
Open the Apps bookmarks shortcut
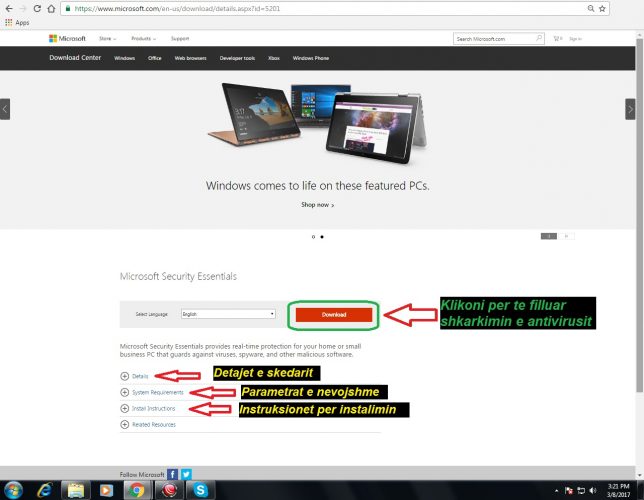pos(17,23)
